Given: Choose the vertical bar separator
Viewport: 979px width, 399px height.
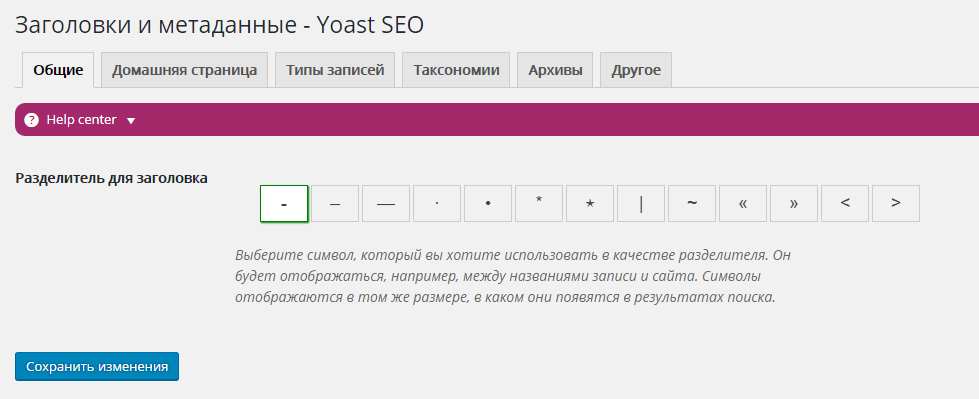Looking at the screenshot, I should coord(641,204).
